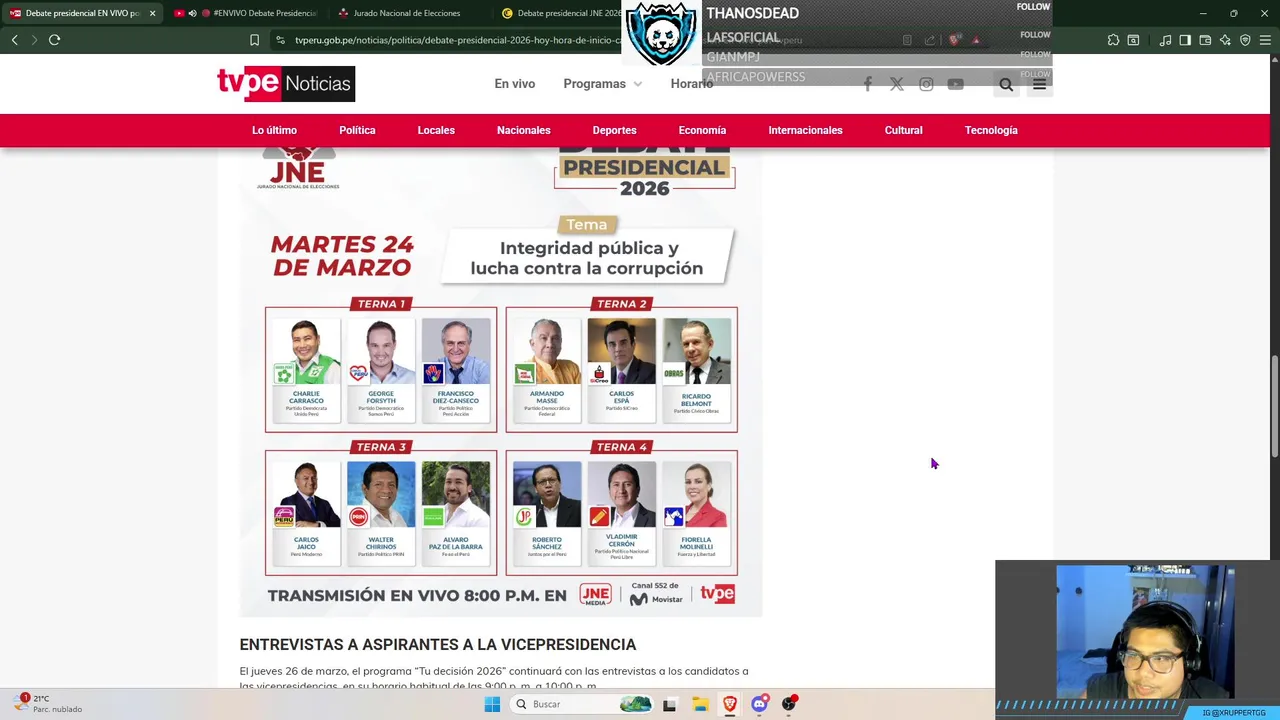Close the Debate presidencial EN VIVO tab

[152, 13]
